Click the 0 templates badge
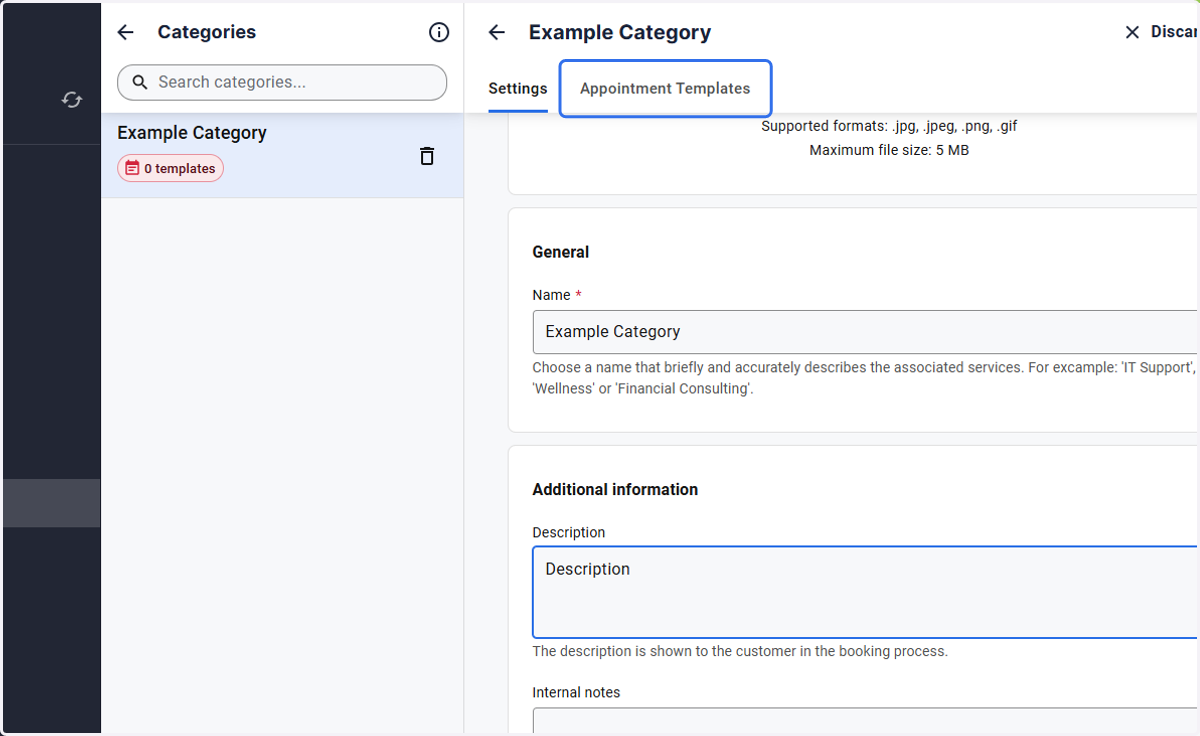Viewport: 1200px width, 736px height. tap(170, 169)
